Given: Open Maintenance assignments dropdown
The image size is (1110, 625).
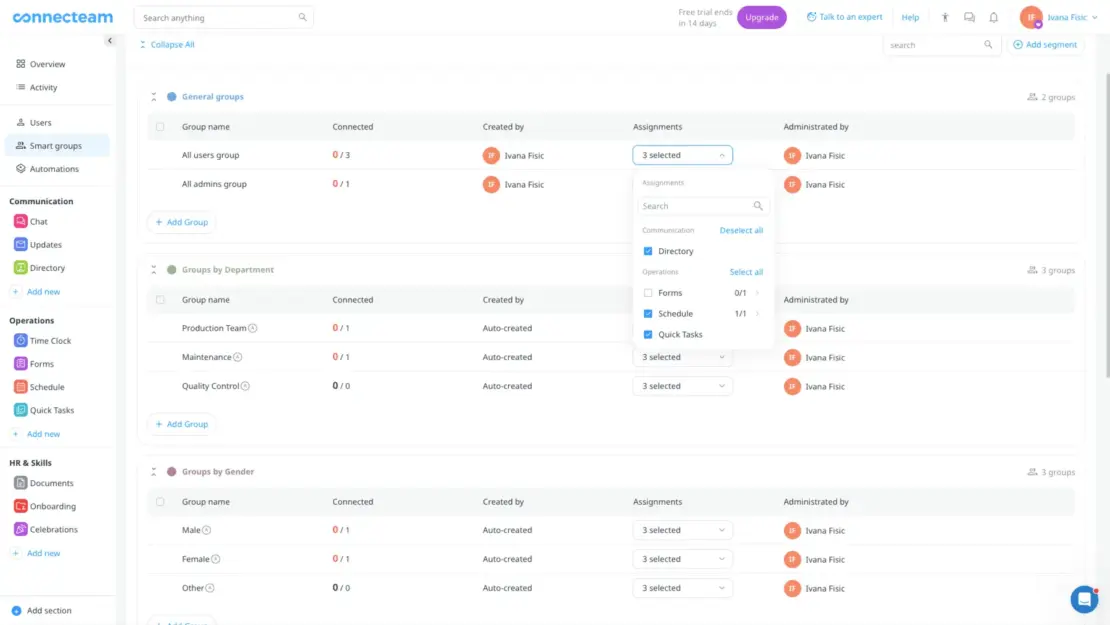Looking at the screenshot, I should coord(682,357).
